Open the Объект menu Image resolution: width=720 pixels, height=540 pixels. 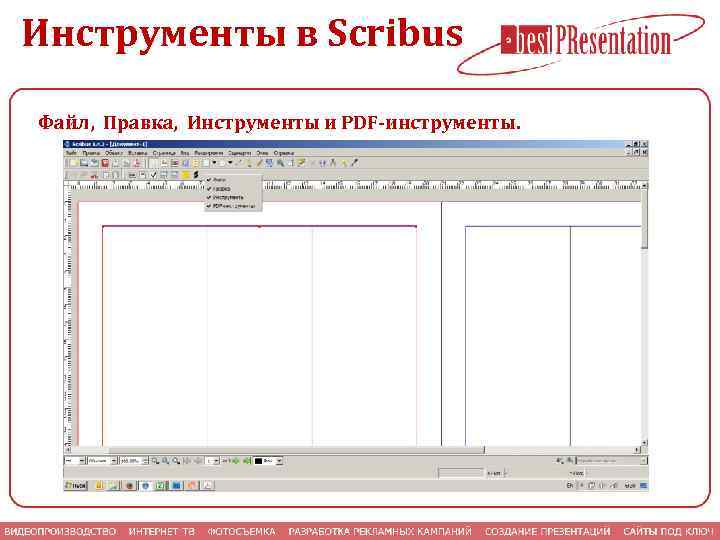pos(113,153)
